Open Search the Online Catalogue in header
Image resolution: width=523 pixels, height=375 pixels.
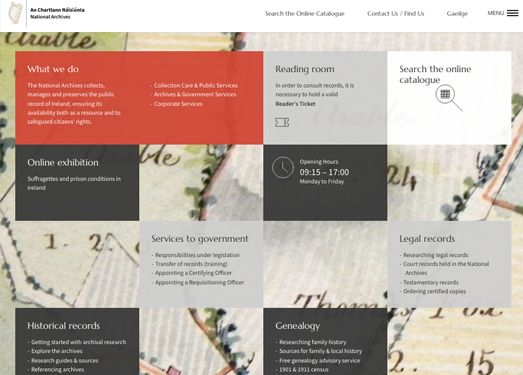pyautogui.click(x=305, y=13)
